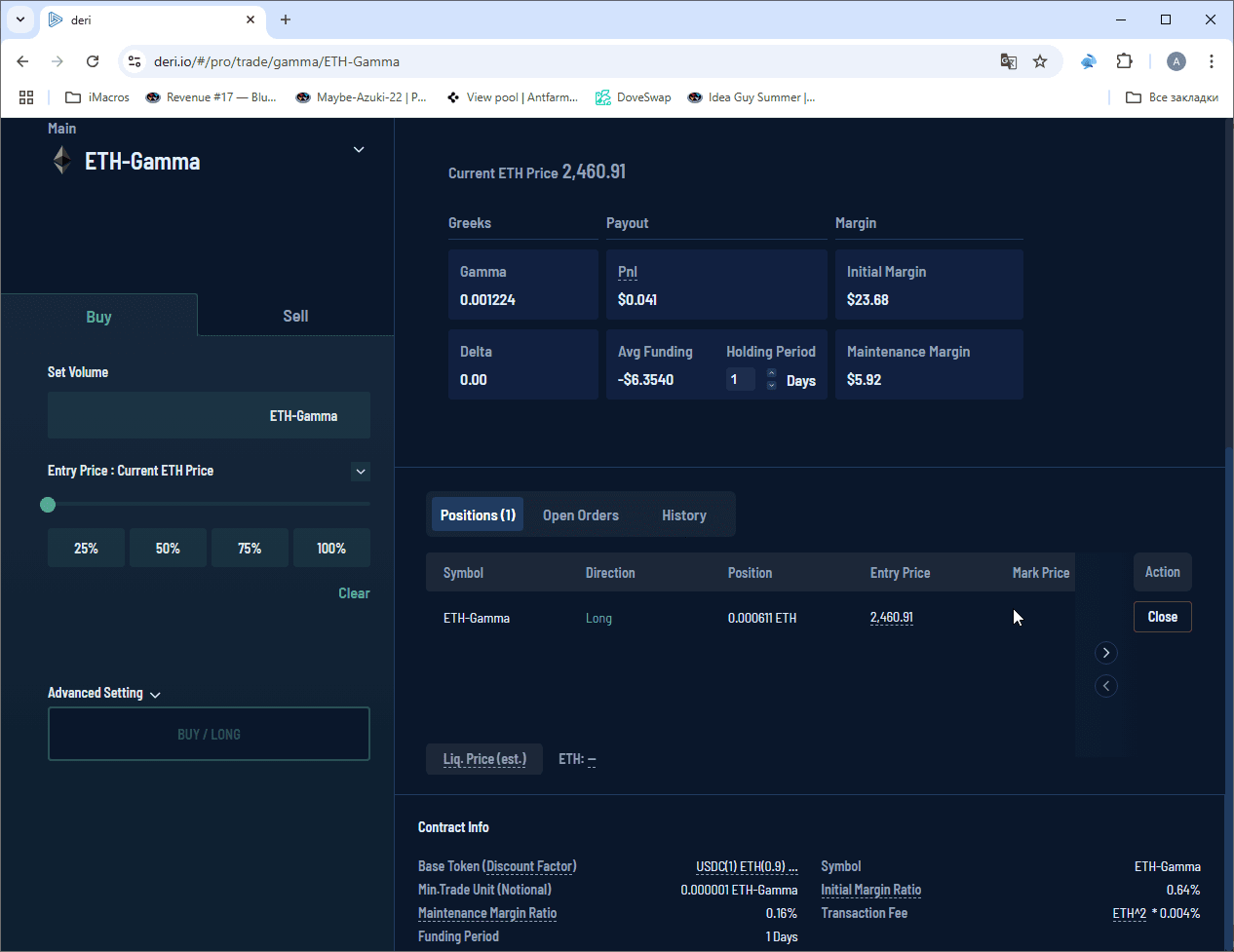Open the Chrome profile avatar
The width and height of the screenshot is (1234, 952).
(x=1176, y=61)
